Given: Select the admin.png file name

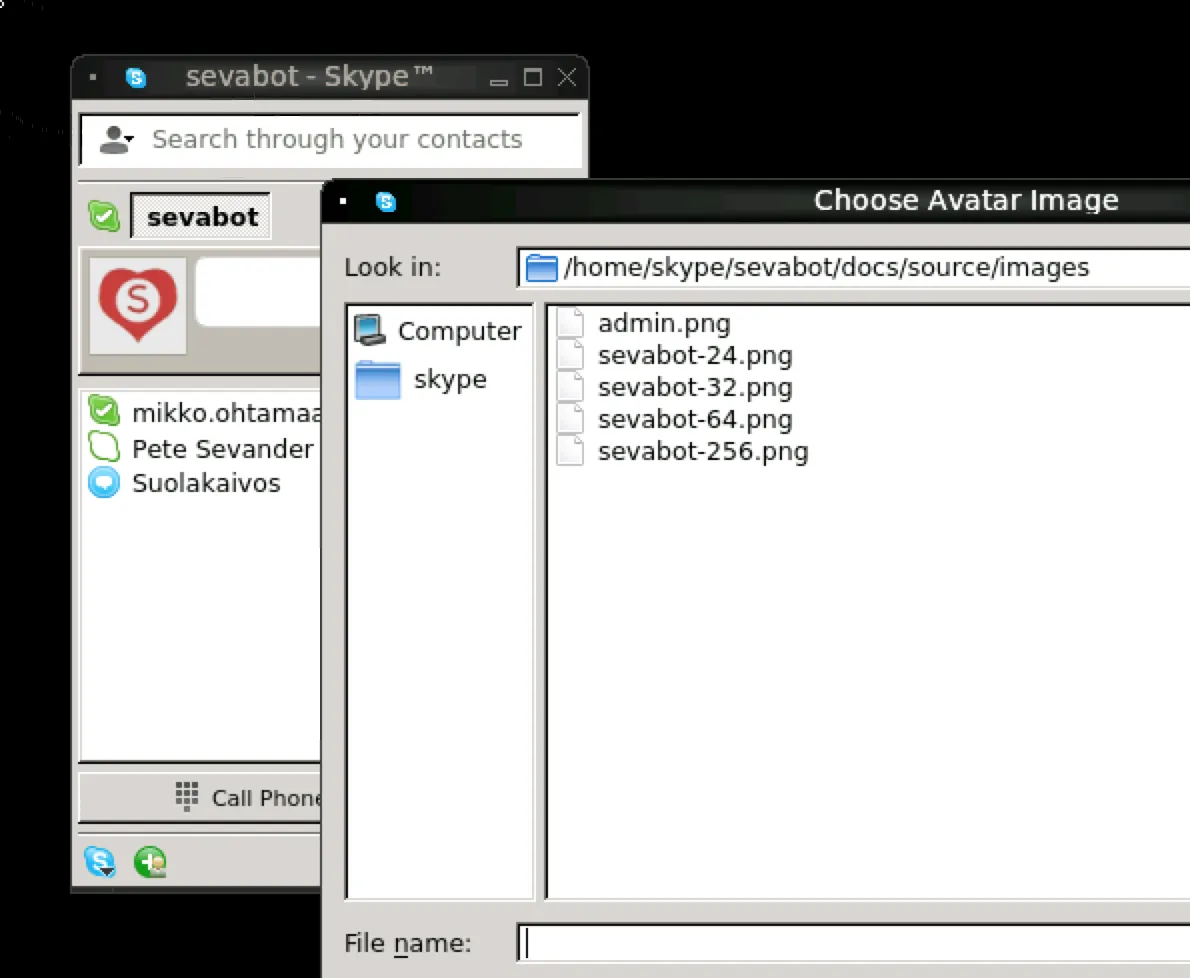Looking at the screenshot, I should tap(664, 324).
